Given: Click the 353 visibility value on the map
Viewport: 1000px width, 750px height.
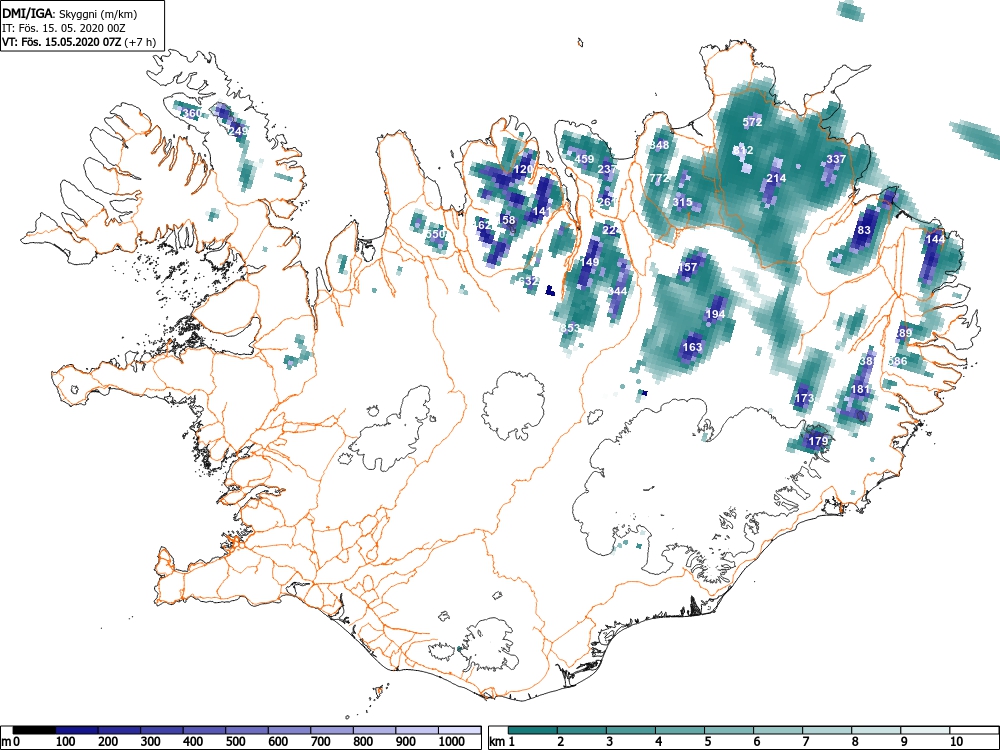Looking at the screenshot, I should pyautogui.click(x=571, y=328).
